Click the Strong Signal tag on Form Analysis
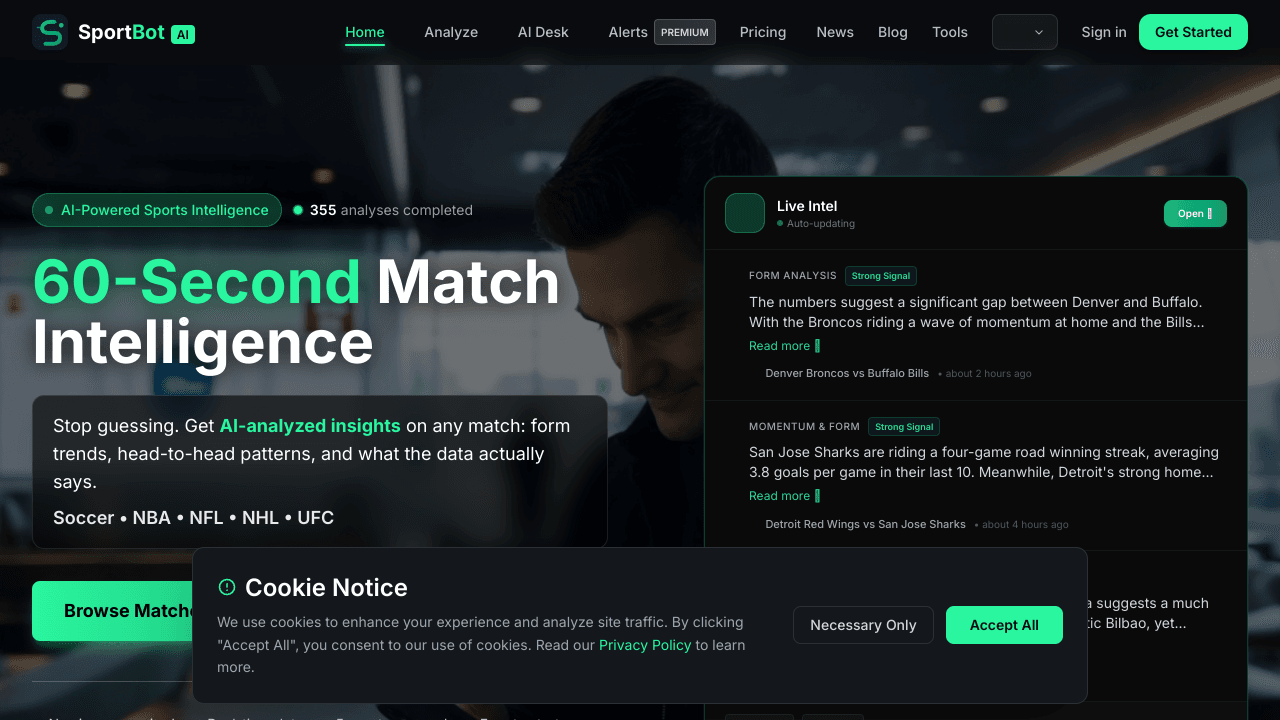Image resolution: width=1280 pixels, height=720 pixels. tap(881, 276)
